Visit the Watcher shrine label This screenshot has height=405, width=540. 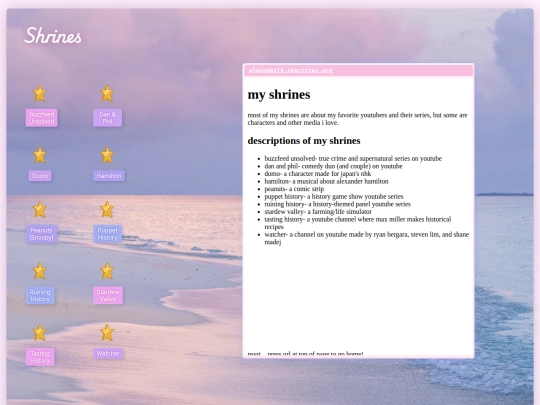coord(108,353)
